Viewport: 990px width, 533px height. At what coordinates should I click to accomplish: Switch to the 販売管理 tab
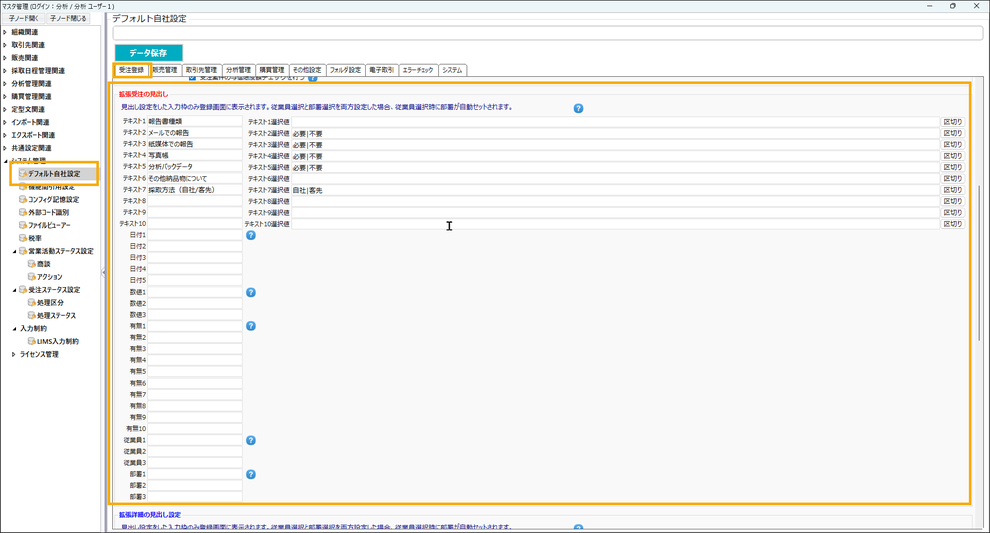pos(165,70)
